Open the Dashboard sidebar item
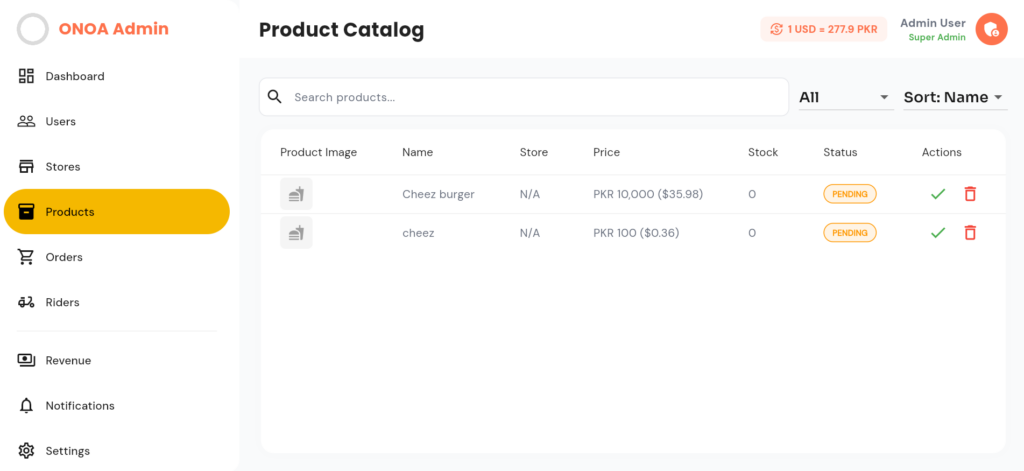Screen dimensions: 1024x471 [x=116, y=76]
